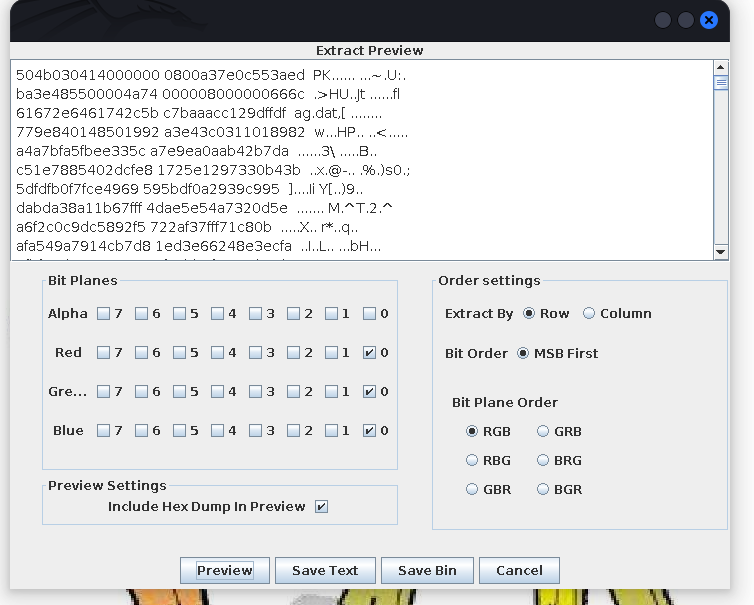
Task: Click the hex line starting ba3e485500004a74
Action: [208, 94]
